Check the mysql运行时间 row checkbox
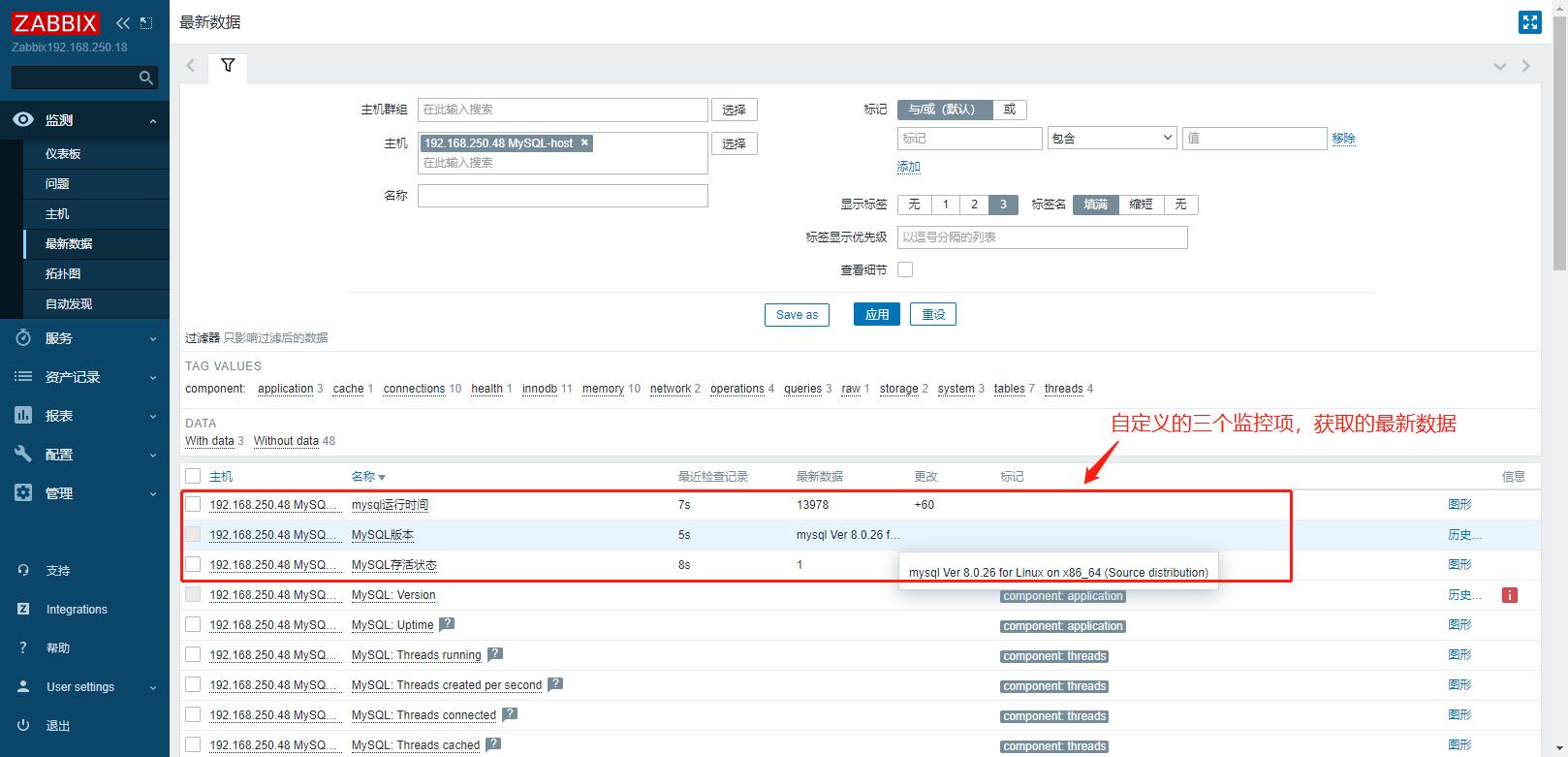The image size is (1568, 757). [x=193, y=504]
